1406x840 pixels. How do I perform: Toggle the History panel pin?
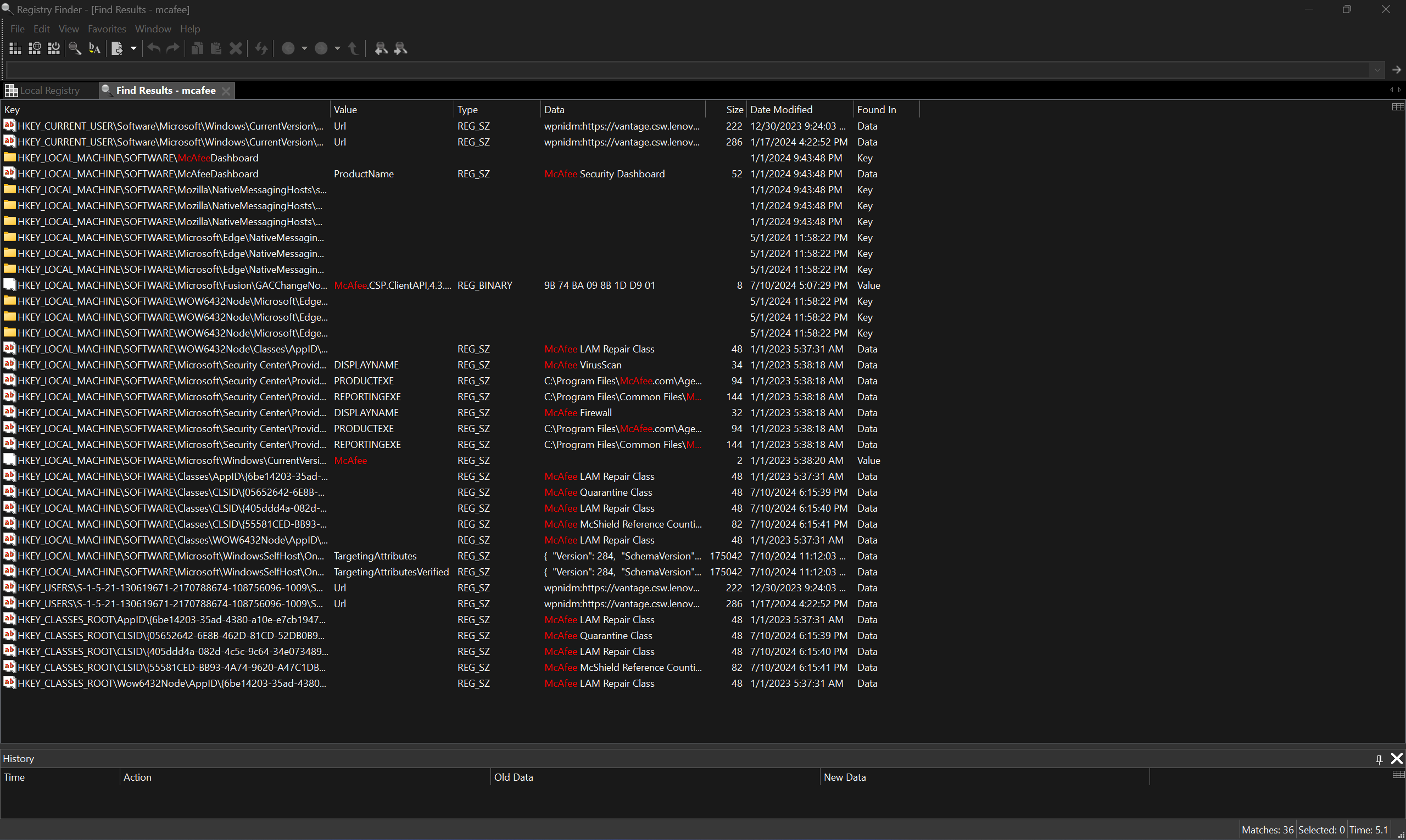point(1379,759)
